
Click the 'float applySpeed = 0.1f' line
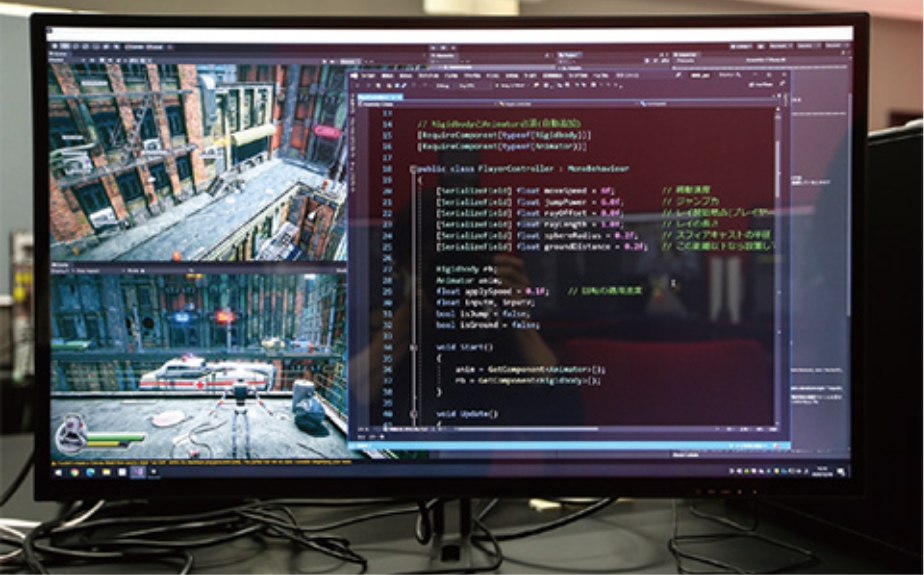[x=493, y=292]
